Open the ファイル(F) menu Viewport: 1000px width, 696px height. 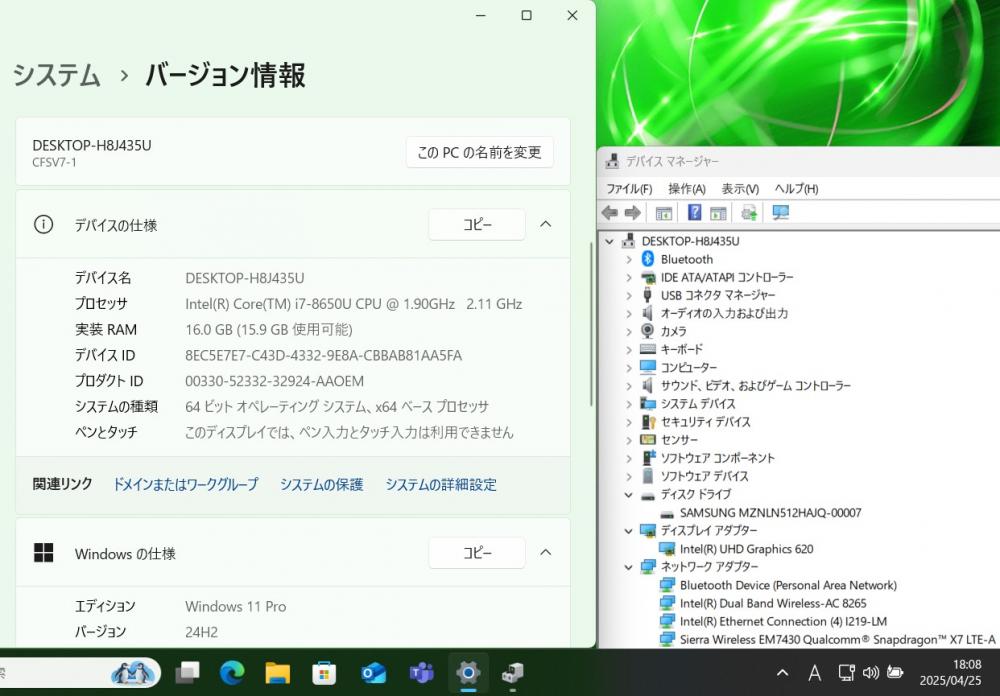point(629,189)
